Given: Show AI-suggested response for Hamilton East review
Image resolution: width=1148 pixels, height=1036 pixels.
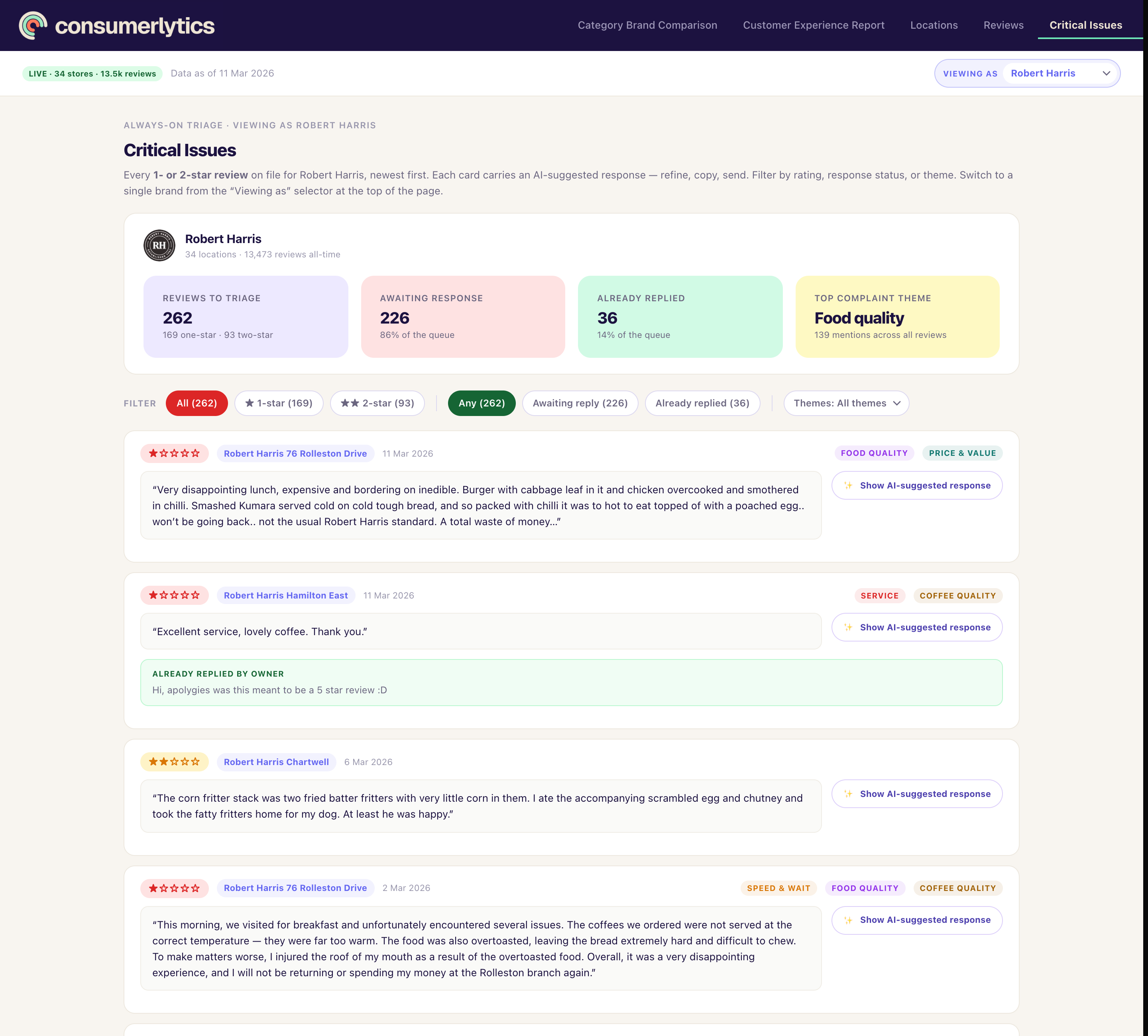Looking at the screenshot, I should [x=917, y=627].
